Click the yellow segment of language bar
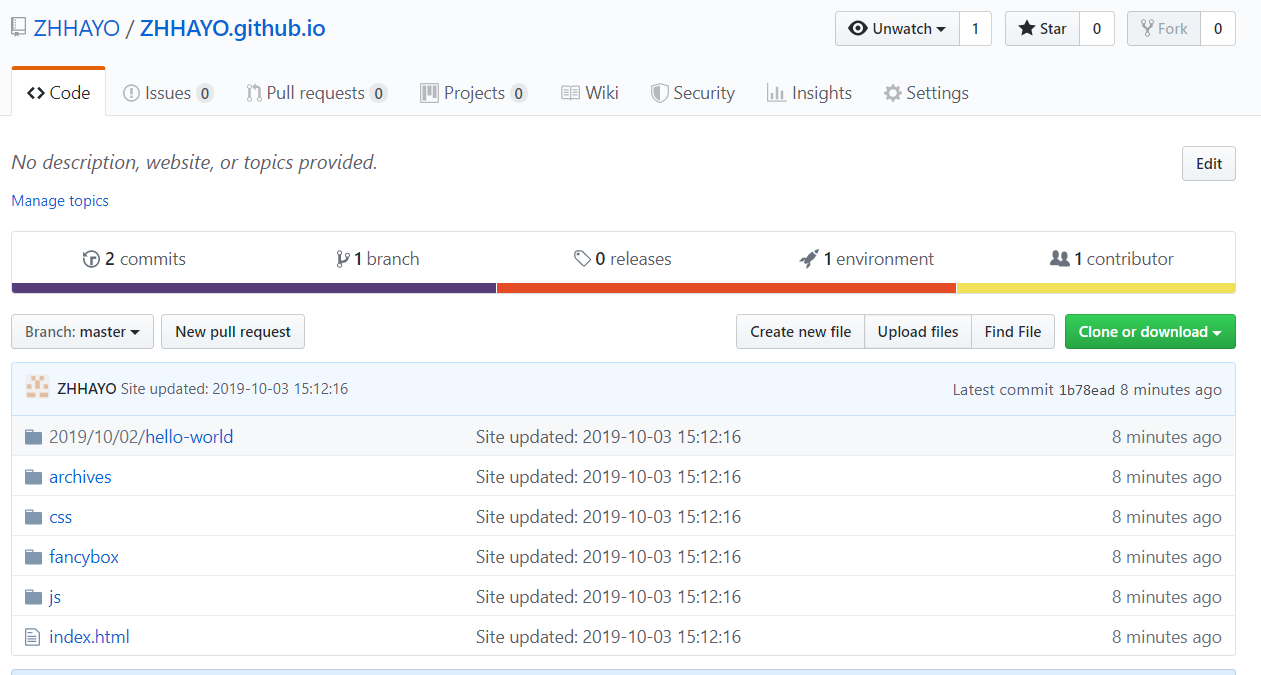 [x=1096, y=288]
